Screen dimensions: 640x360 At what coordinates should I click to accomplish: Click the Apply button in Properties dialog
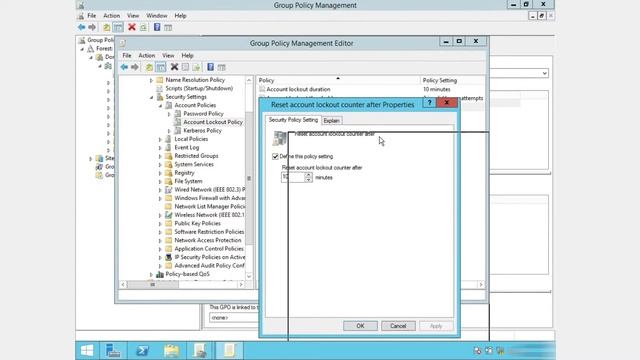click(x=436, y=326)
